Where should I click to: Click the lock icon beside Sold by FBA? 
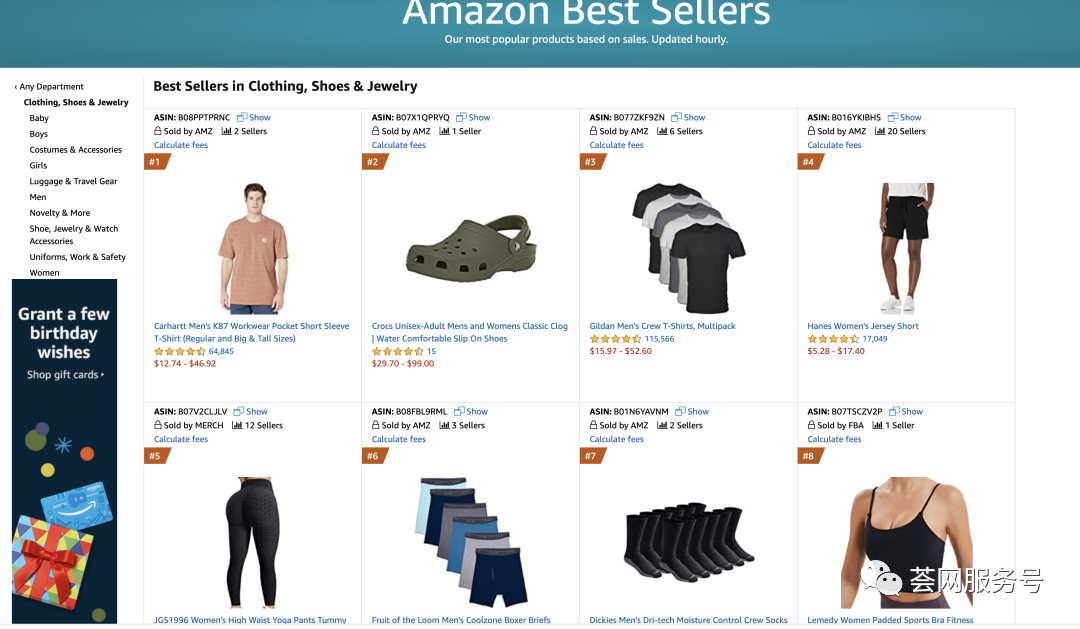click(x=812, y=425)
